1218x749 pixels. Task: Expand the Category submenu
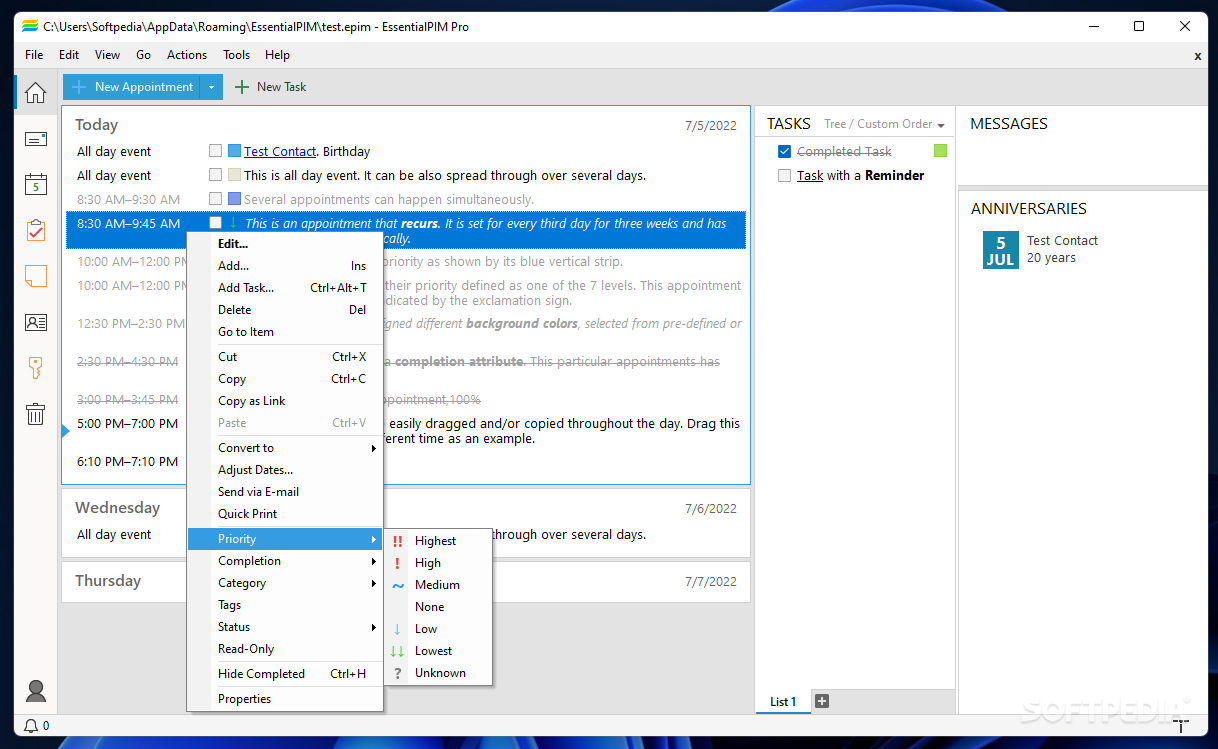(x=285, y=583)
